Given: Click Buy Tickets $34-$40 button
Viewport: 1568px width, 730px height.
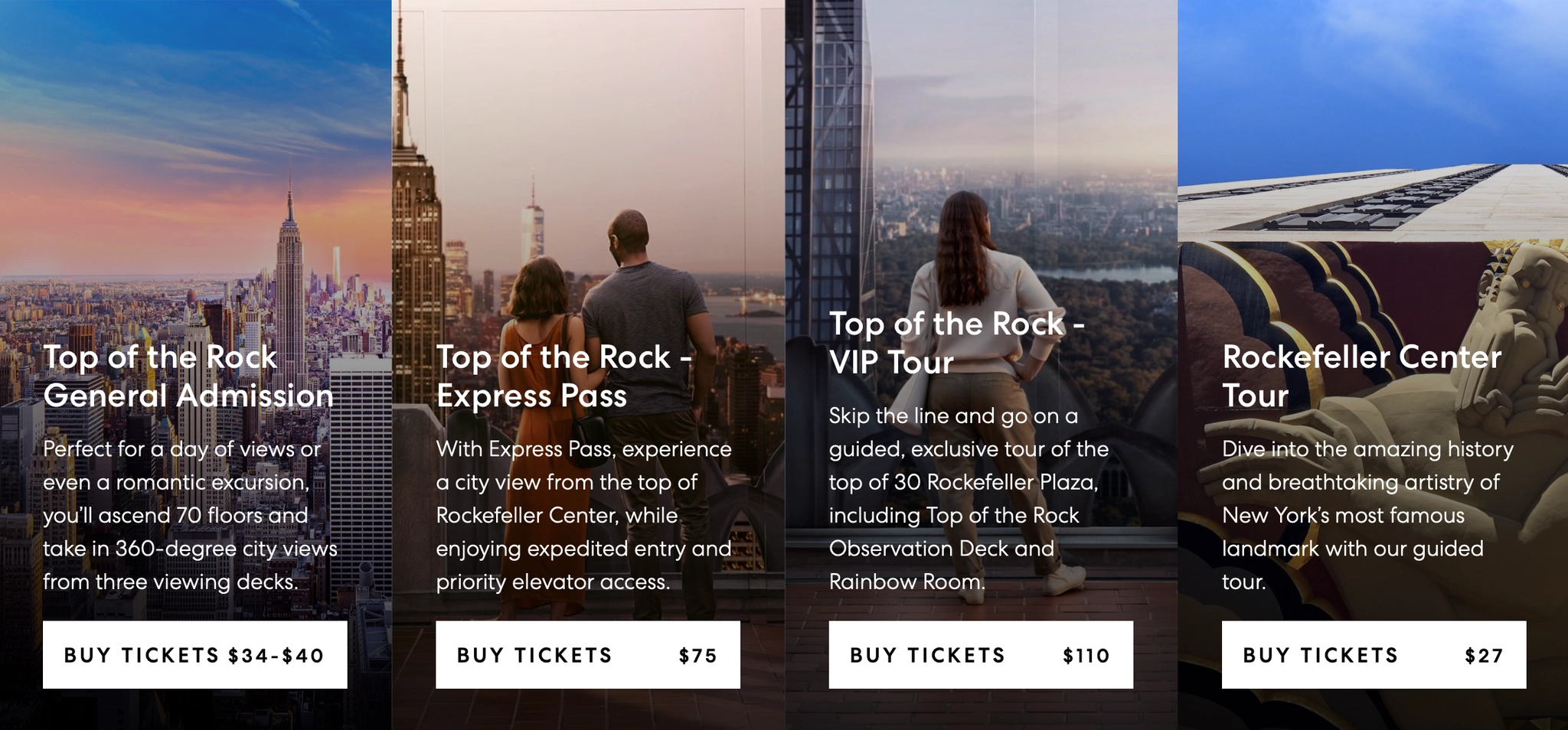Looking at the screenshot, I should tap(194, 654).
